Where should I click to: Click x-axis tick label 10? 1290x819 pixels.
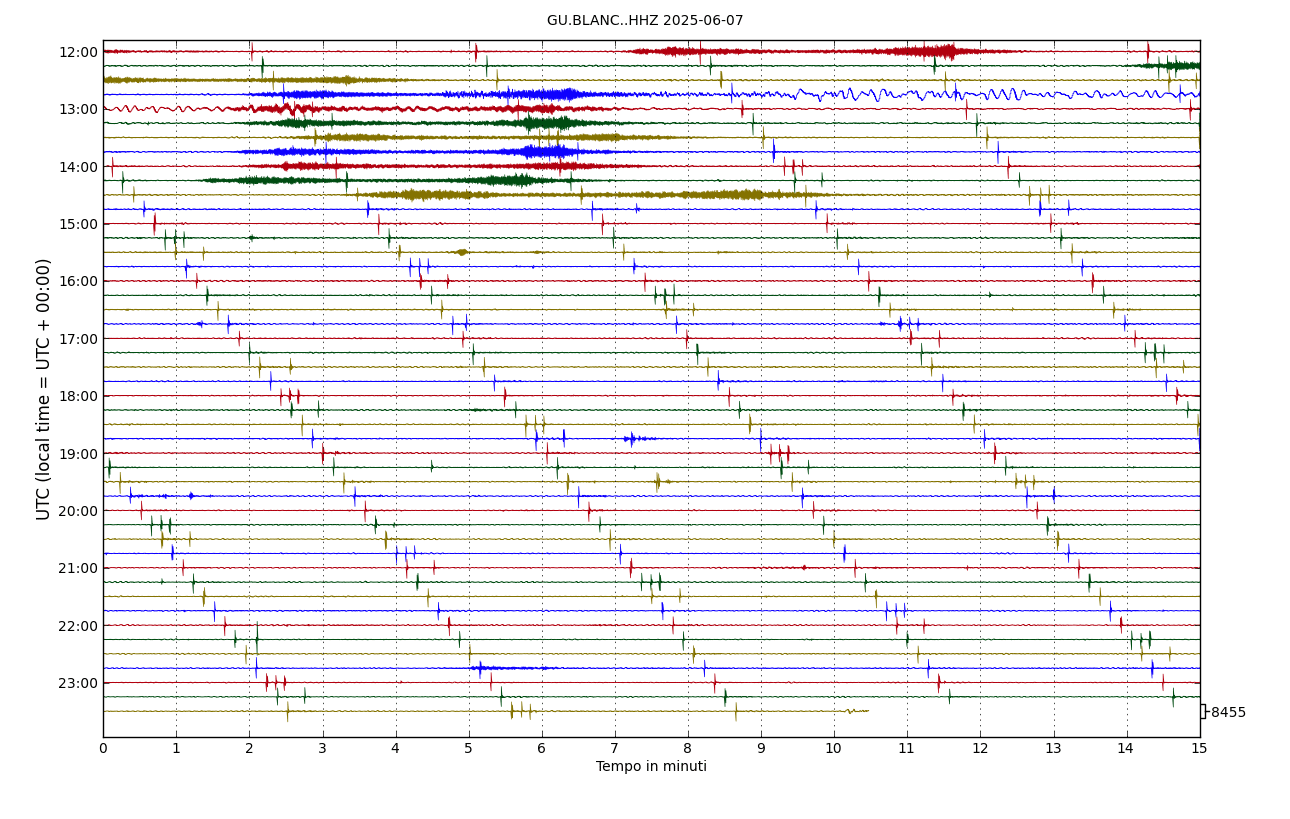click(834, 748)
